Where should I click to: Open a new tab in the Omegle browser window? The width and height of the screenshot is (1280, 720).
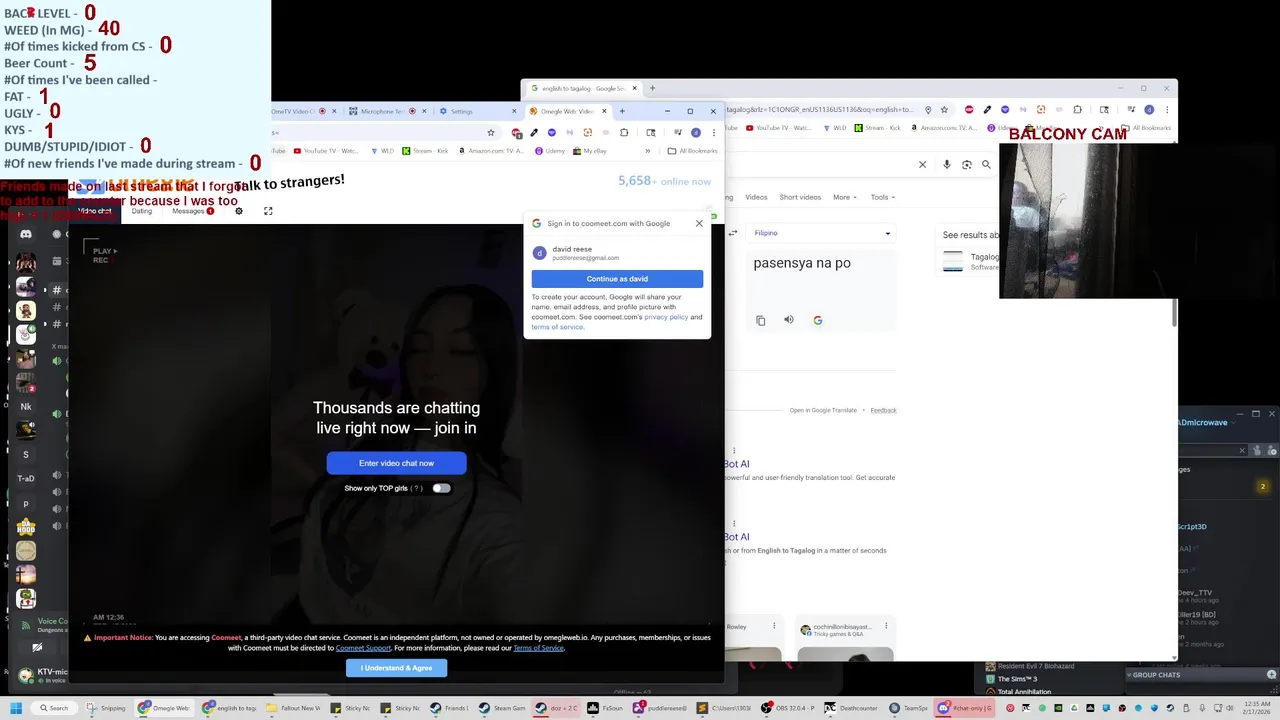click(x=622, y=111)
